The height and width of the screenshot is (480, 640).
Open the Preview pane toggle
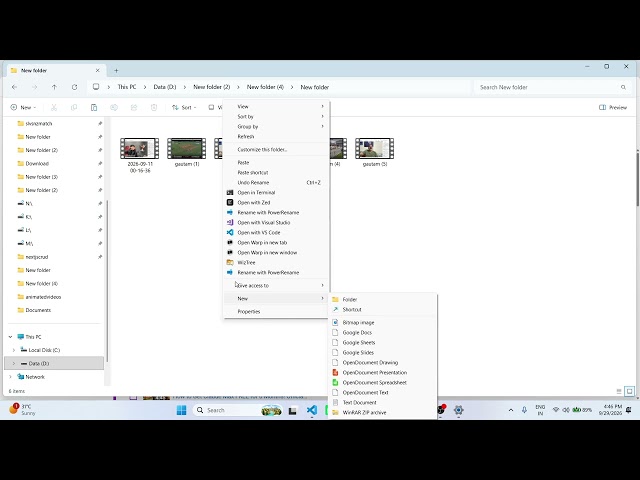(x=613, y=107)
